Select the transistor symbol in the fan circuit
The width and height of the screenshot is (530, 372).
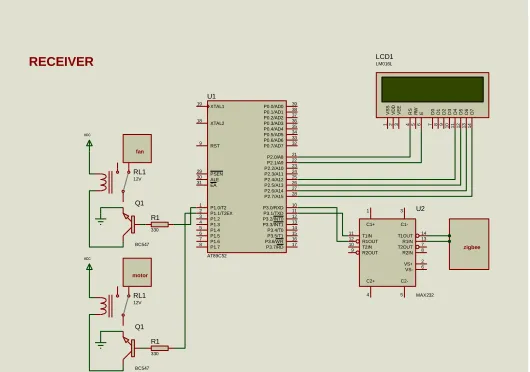(x=128, y=224)
